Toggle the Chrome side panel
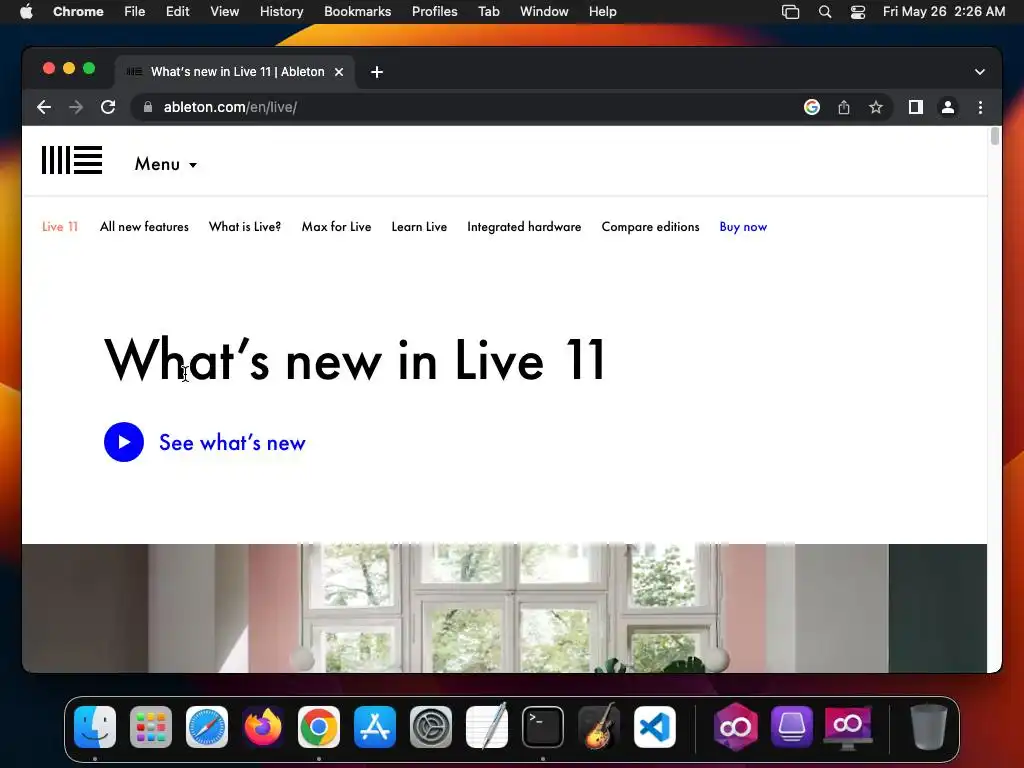 point(916,107)
